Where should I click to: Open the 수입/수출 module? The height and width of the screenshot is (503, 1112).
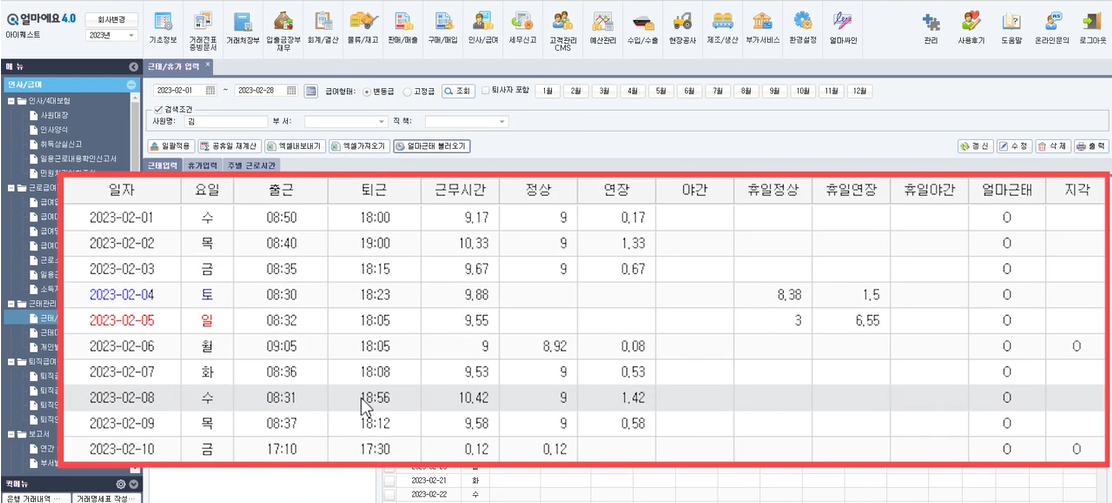pyautogui.click(x=643, y=27)
